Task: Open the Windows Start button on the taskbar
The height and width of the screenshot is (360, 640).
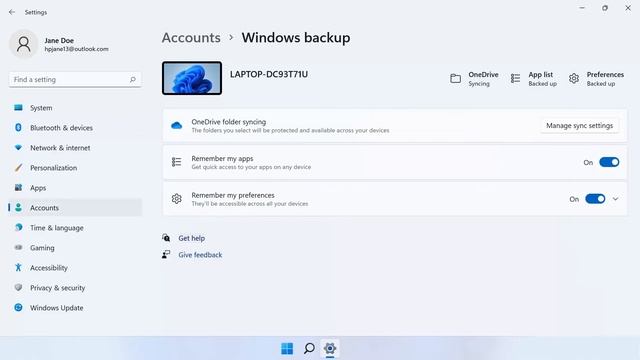Action: pos(287,348)
